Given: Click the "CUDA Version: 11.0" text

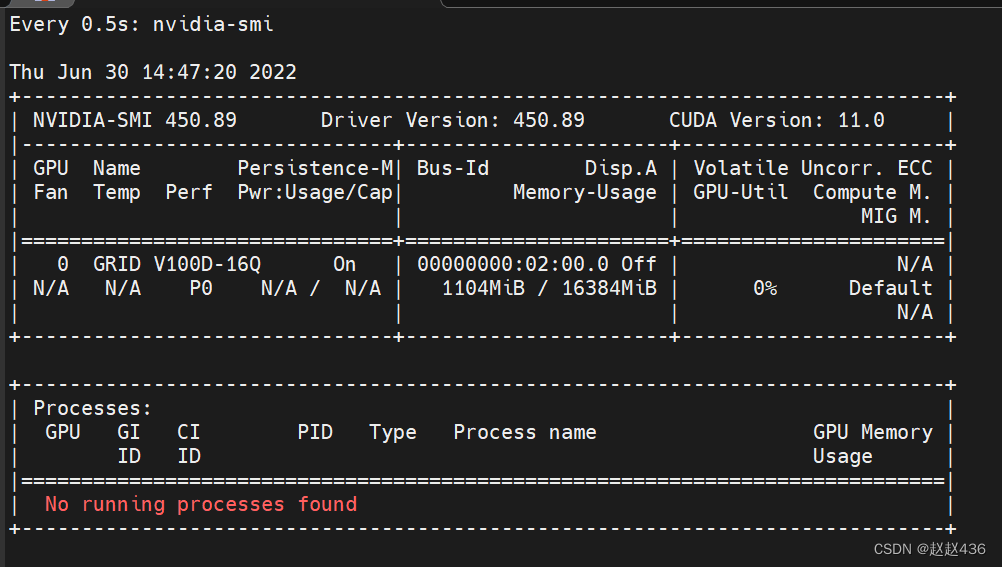Looking at the screenshot, I should click(x=776, y=120).
